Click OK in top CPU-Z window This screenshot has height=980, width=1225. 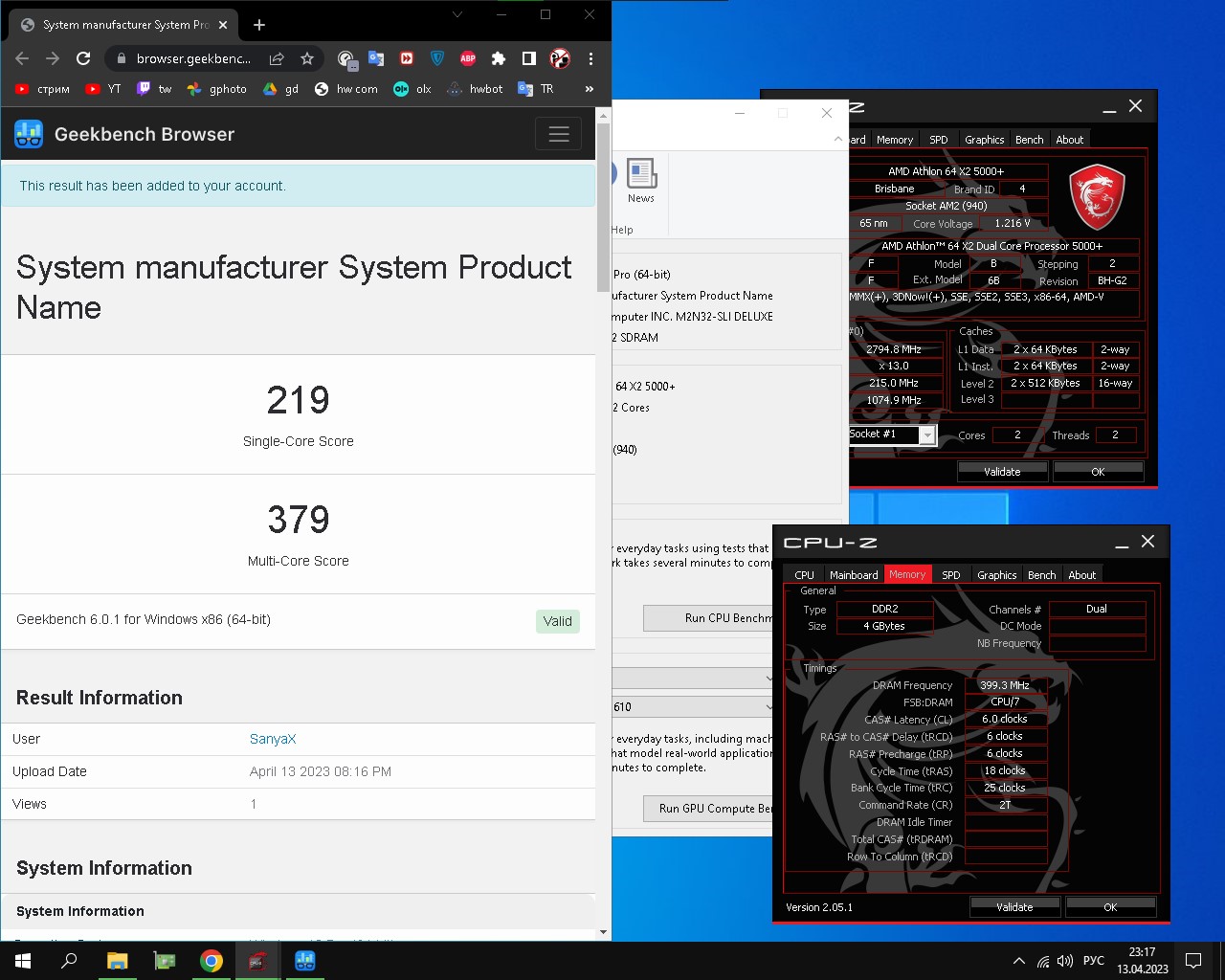pos(1098,472)
